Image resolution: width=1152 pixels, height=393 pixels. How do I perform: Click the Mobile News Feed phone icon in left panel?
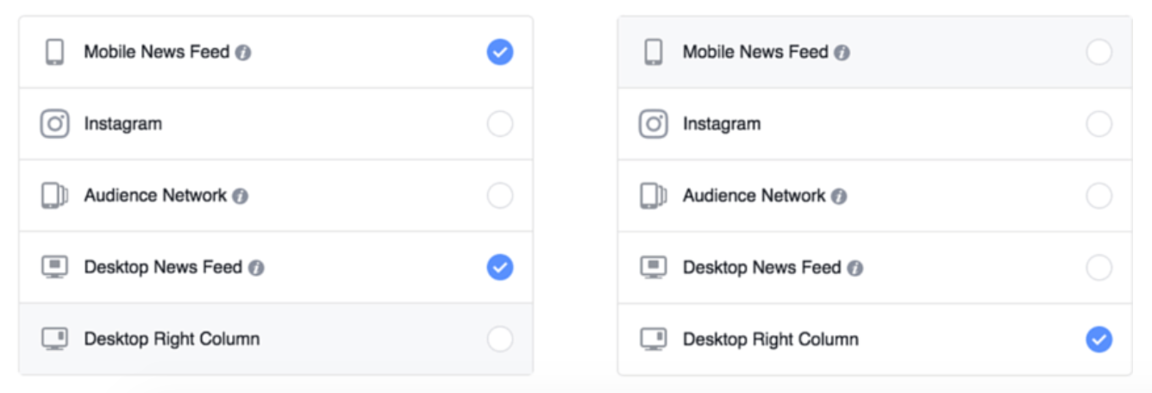click(54, 52)
